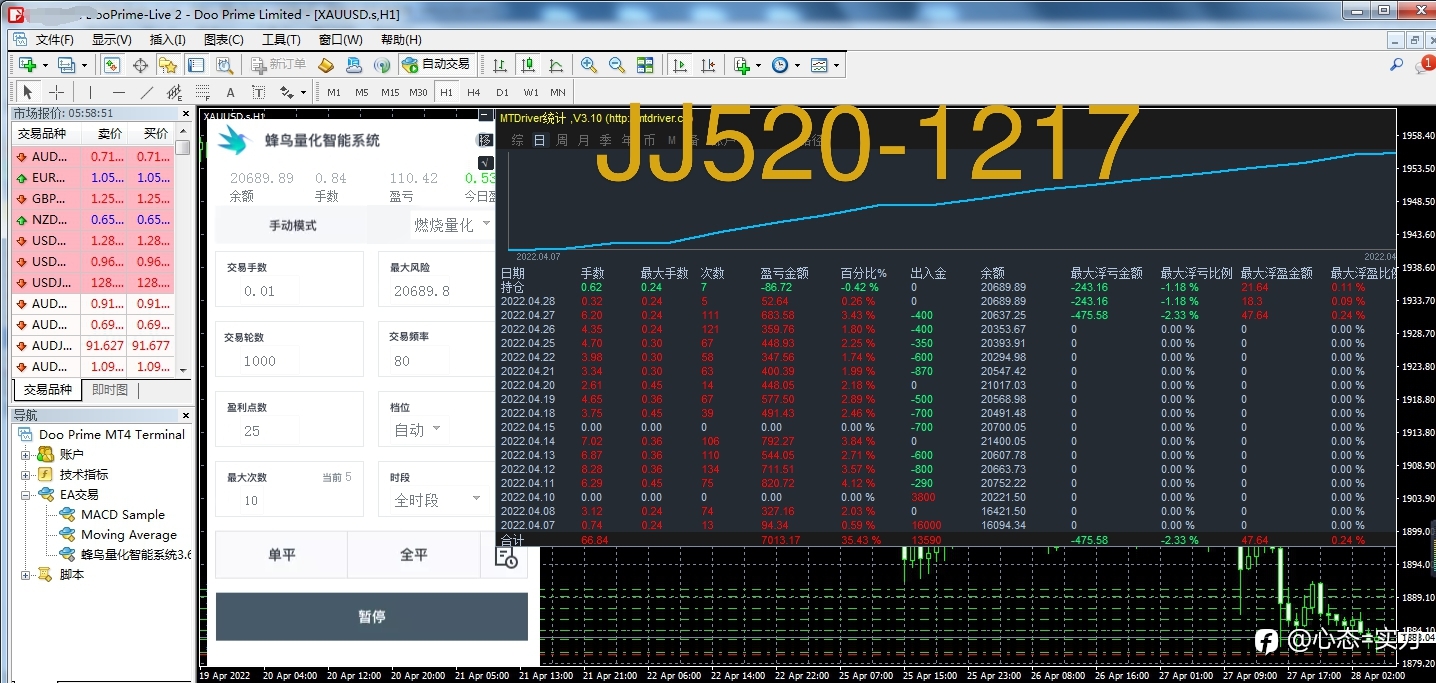Select the Fibonacci retracement tool
This screenshot has width=1436, height=683.
(x=202, y=92)
